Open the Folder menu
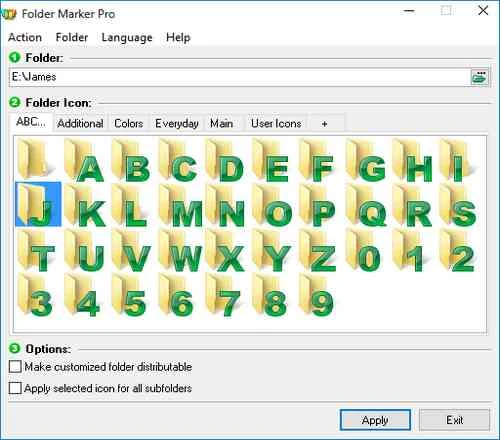This screenshot has width=500, height=440. 72,37
